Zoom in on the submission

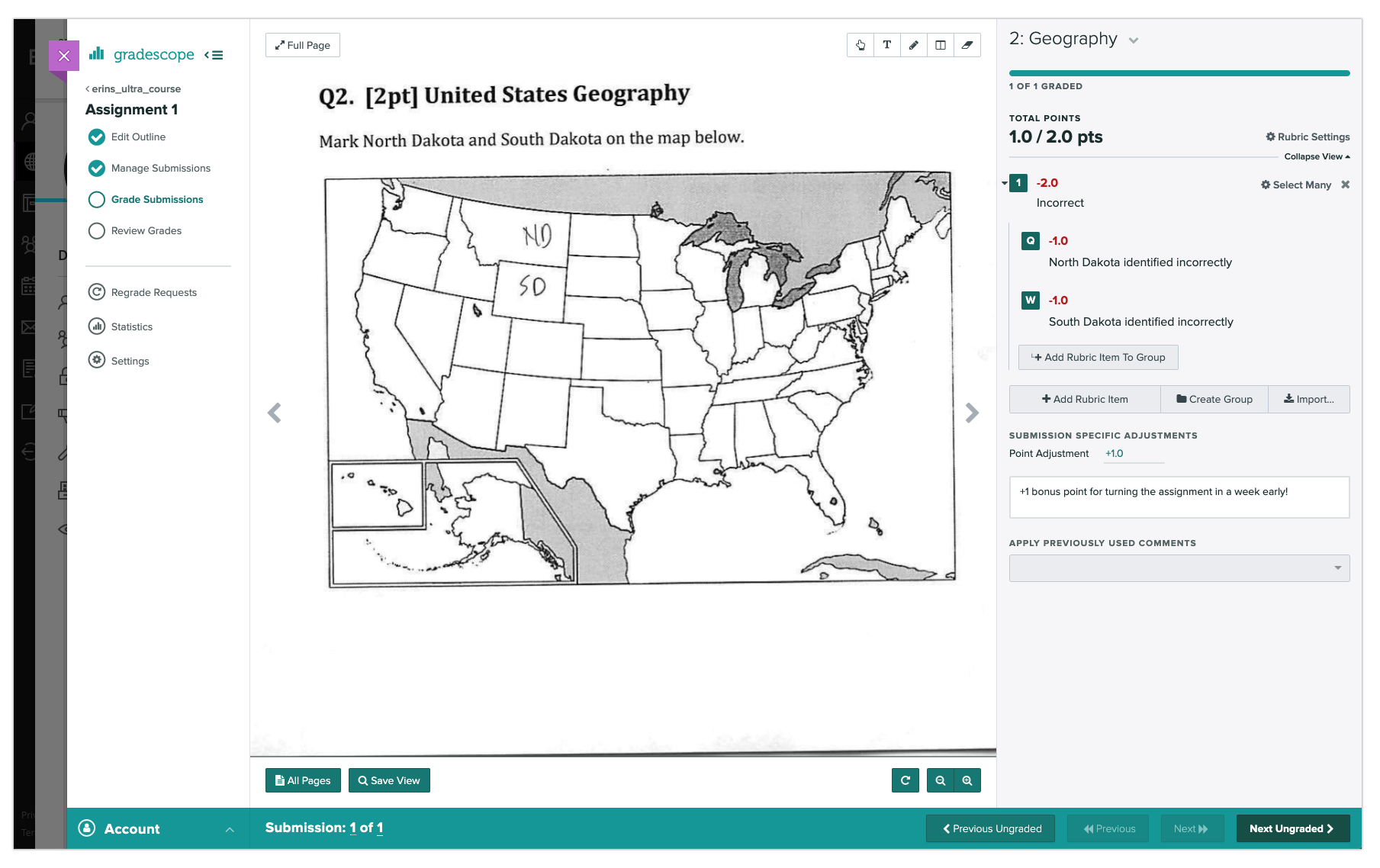(x=967, y=780)
